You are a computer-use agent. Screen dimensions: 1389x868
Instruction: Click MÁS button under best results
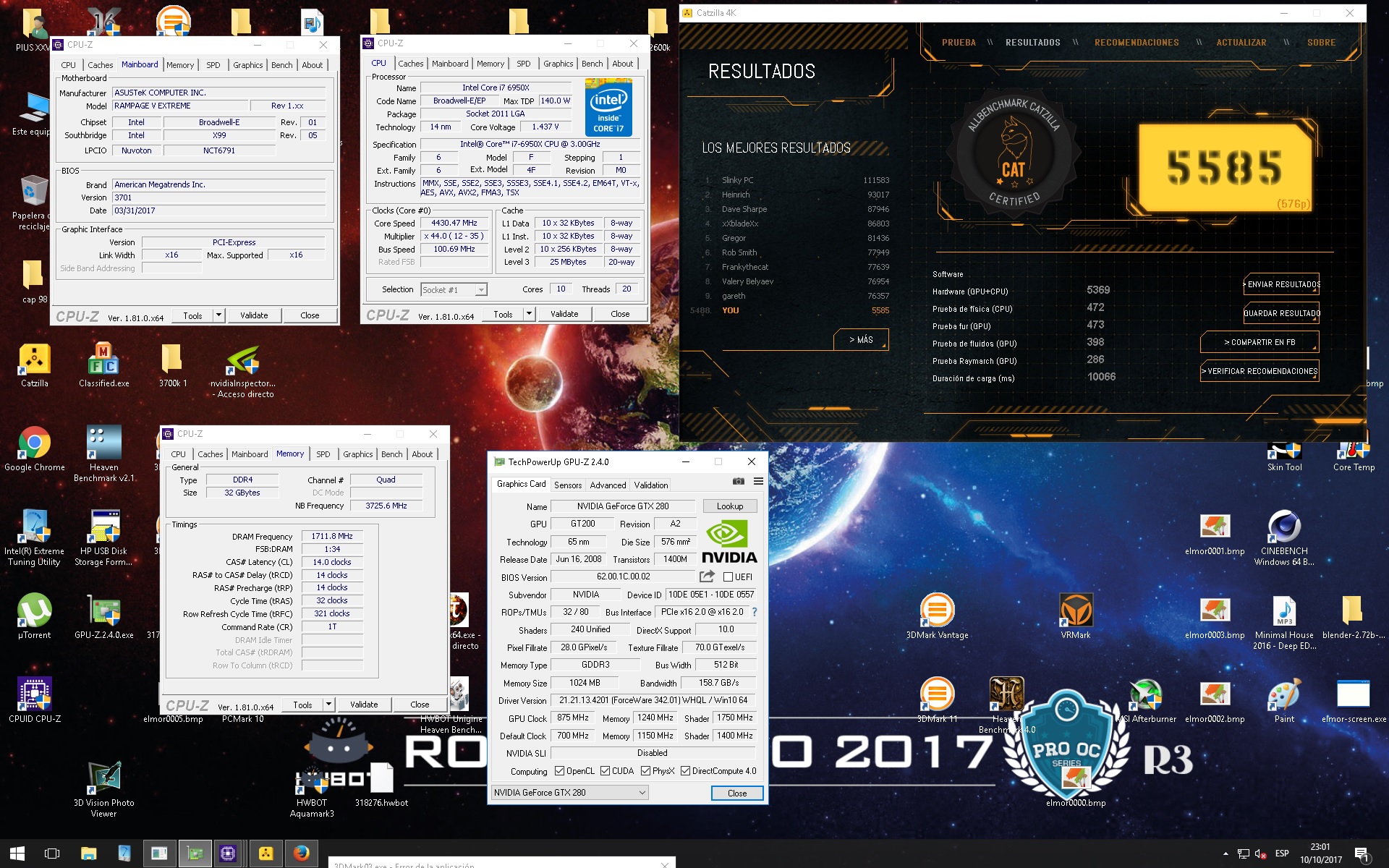[860, 339]
